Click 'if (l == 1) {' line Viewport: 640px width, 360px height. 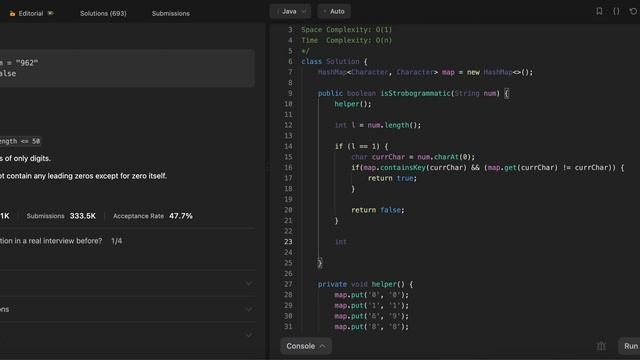point(362,146)
